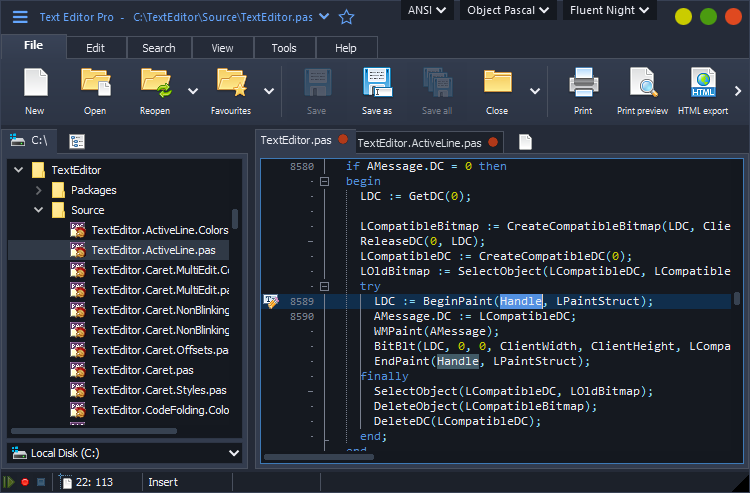Click the Reopen folder icon
The width and height of the screenshot is (750, 493).
coord(156,82)
